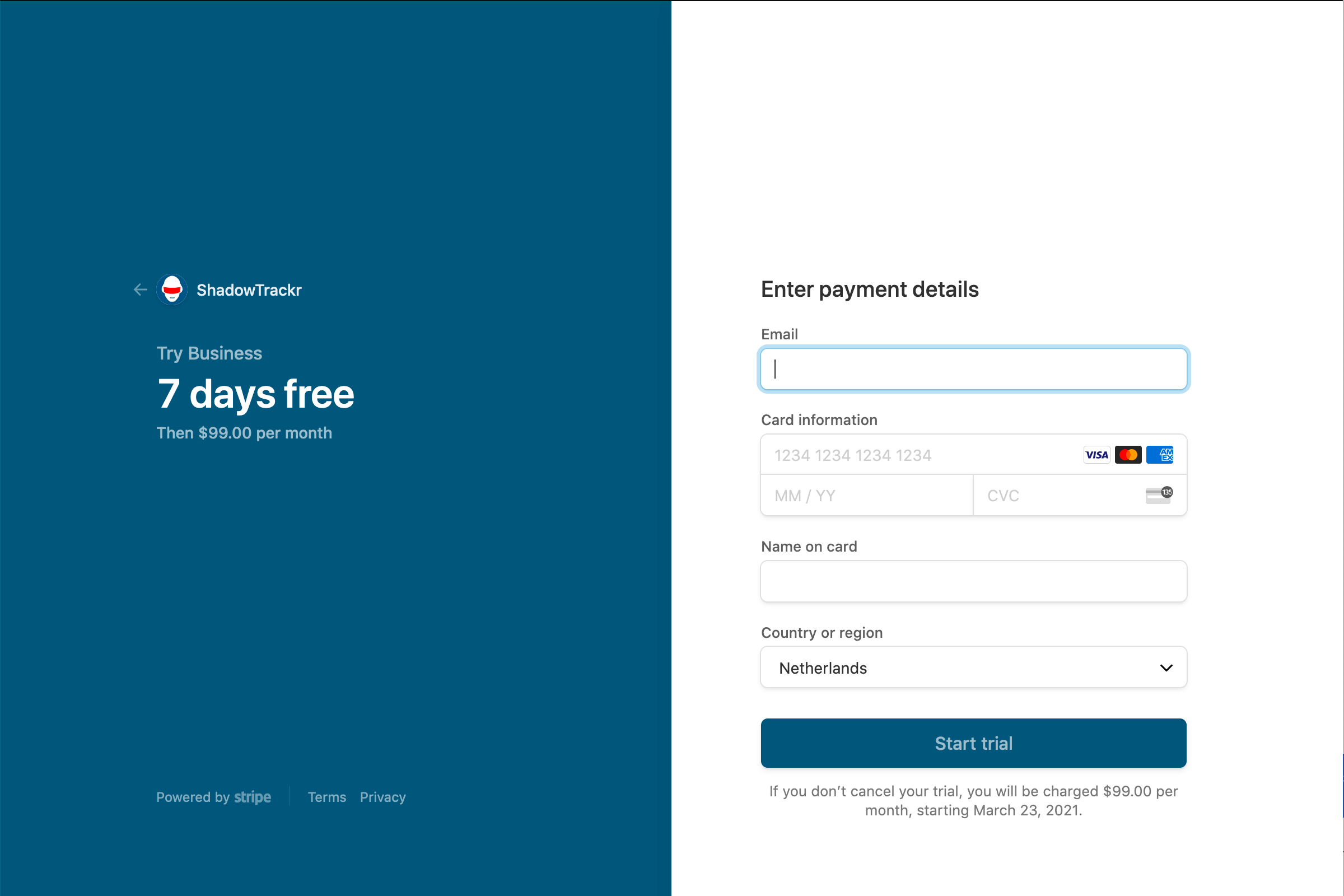Click the back arrow beside ShadowTrackr
The height and width of the screenshot is (896, 1344).
click(140, 290)
